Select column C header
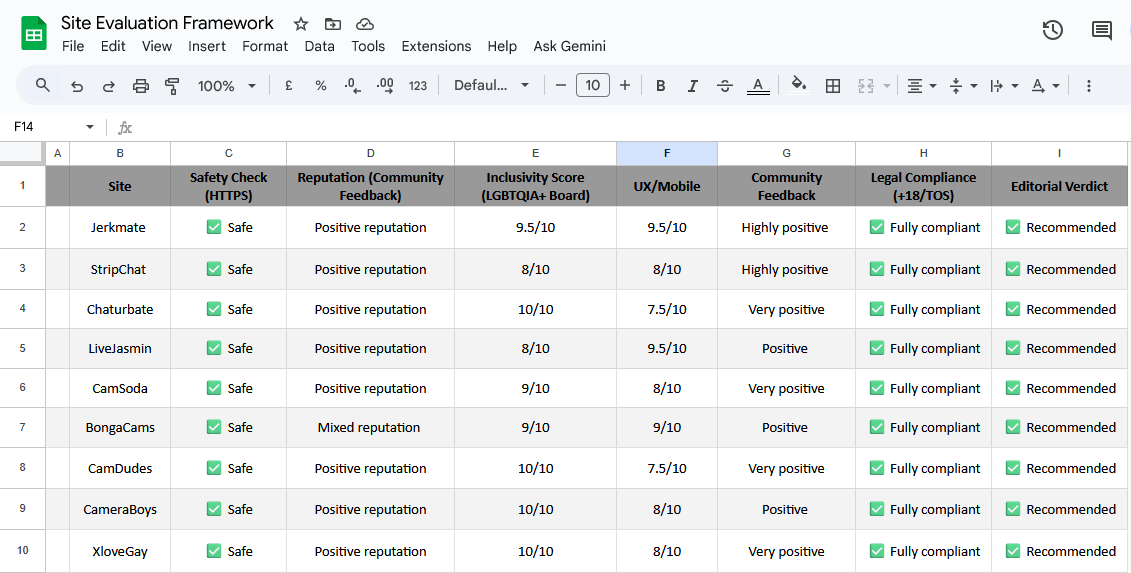The width and height of the screenshot is (1131, 573). [229, 153]
